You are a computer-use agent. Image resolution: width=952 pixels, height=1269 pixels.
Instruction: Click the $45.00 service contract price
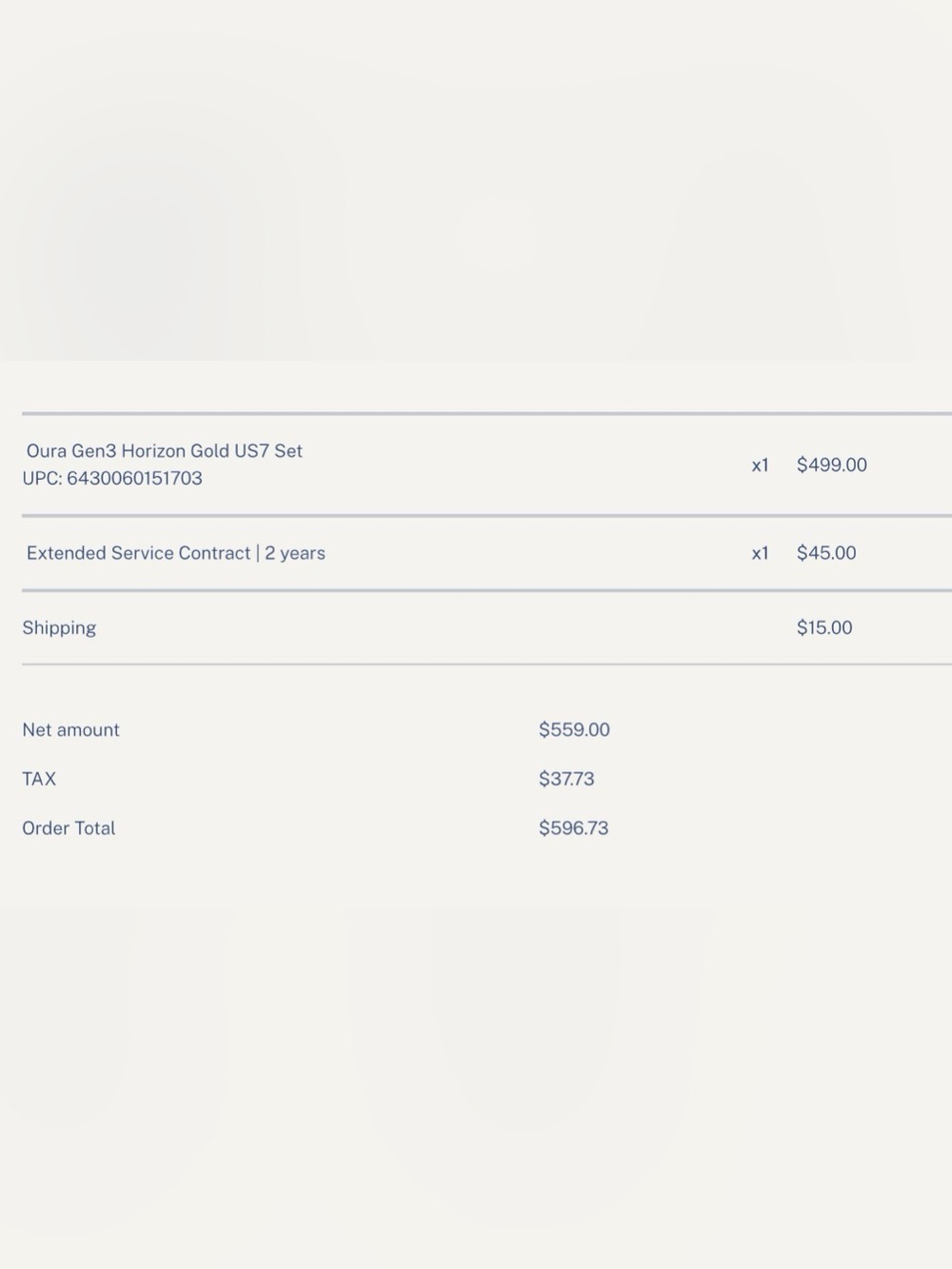point(826,553)
